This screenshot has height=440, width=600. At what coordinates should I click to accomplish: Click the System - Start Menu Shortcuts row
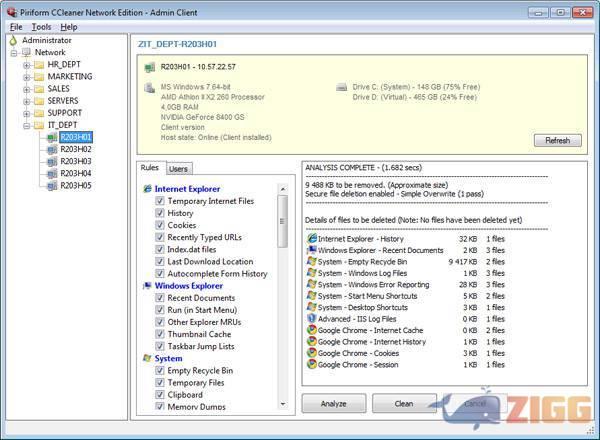point(406,296)
